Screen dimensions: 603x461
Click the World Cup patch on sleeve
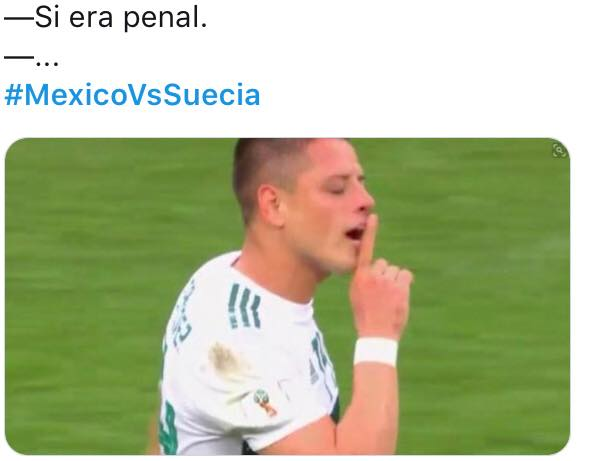click(265, 403)
